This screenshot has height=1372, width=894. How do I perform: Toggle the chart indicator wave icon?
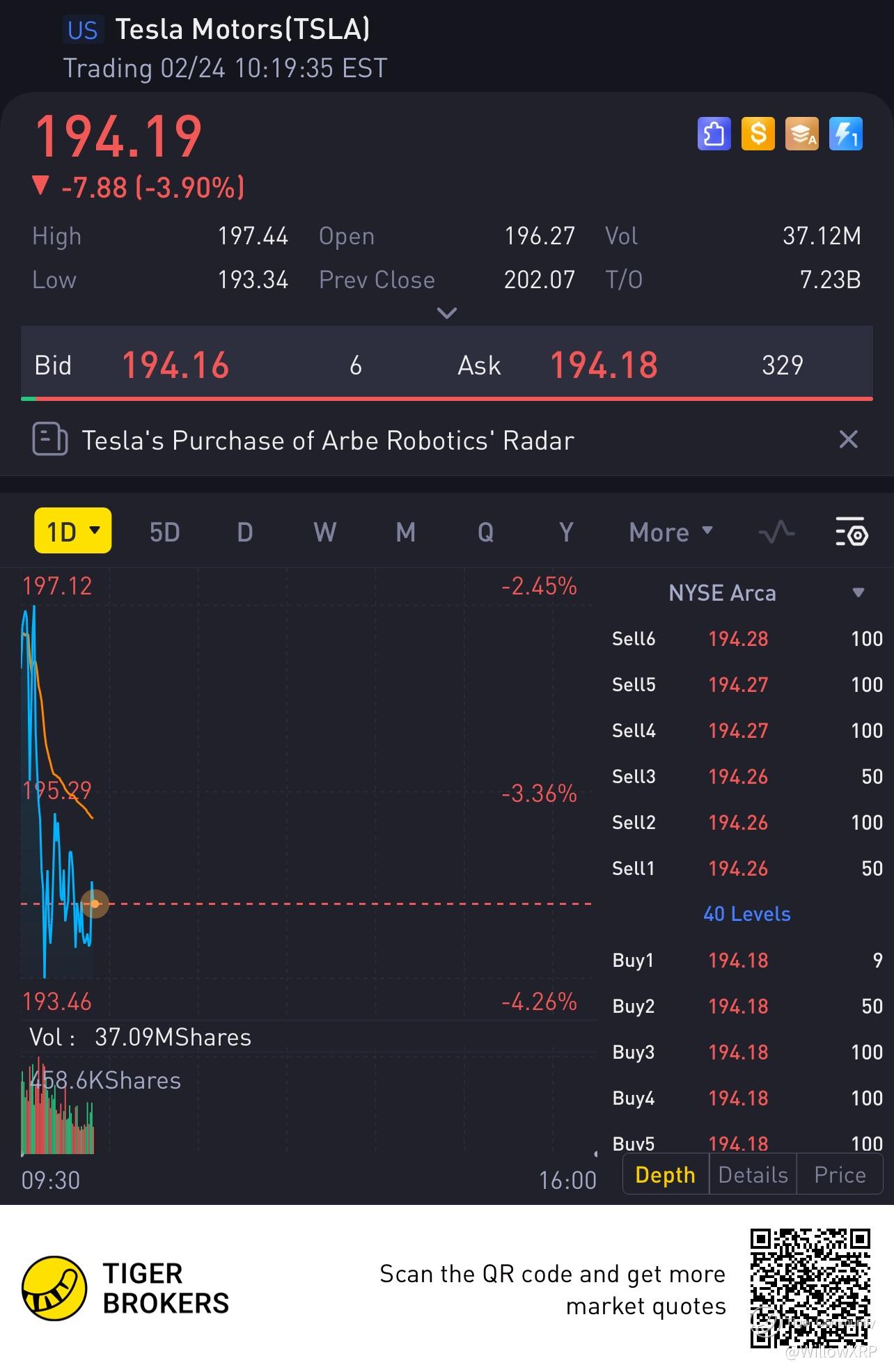point(776,533)
